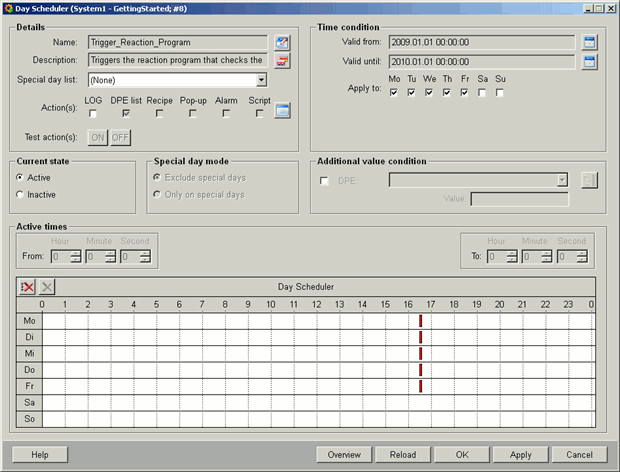The height and width of the screenshot is (472, 620).
Task: Click the gray X delete entry icon
Action: [x=47, y=287]
